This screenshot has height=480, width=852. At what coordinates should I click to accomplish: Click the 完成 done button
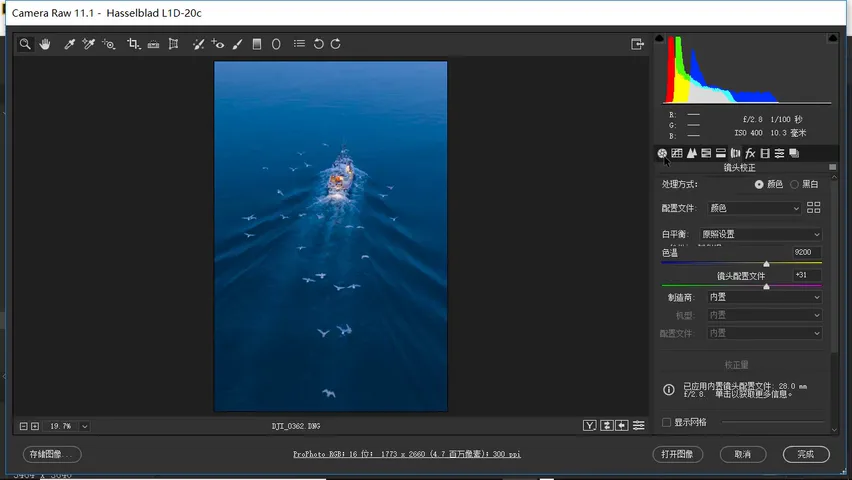coord(806,454)
